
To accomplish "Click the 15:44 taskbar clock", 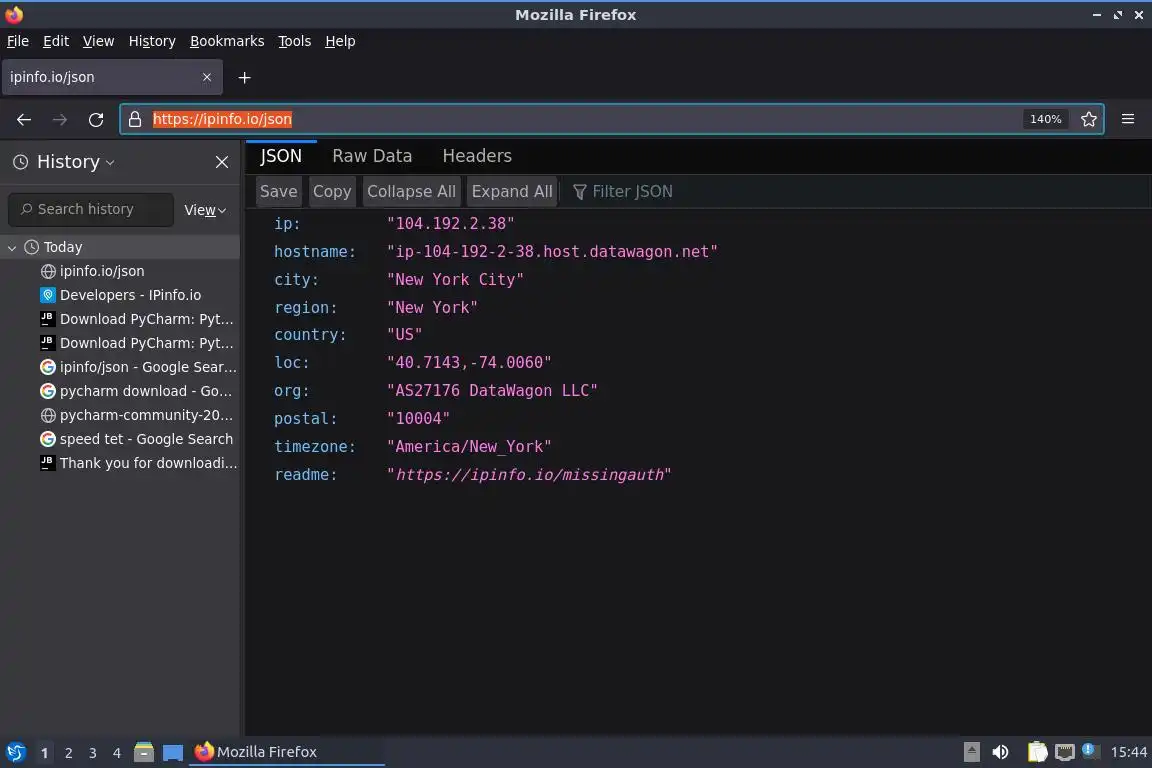I will point(1128,752).
